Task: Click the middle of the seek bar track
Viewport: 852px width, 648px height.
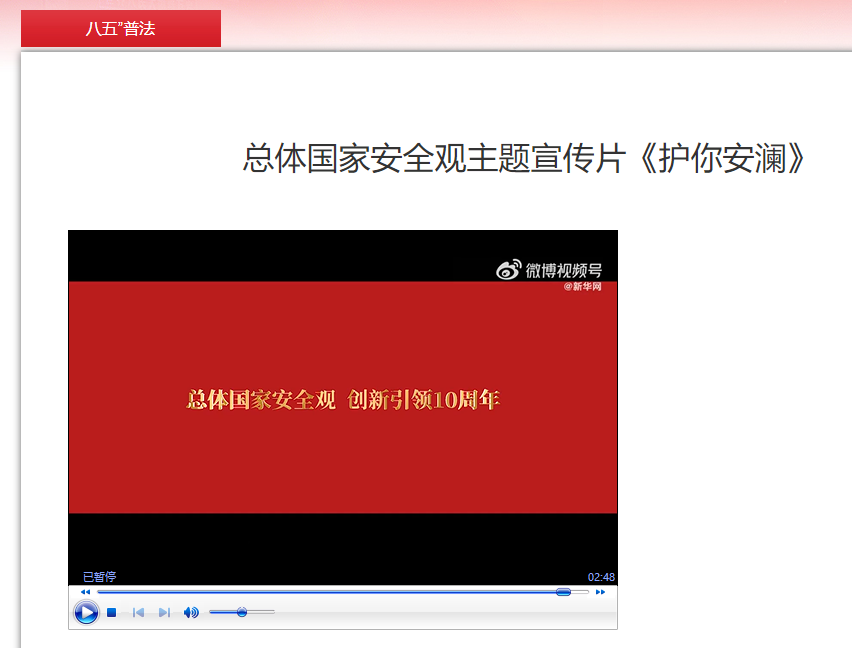Action: pos(343,592)
